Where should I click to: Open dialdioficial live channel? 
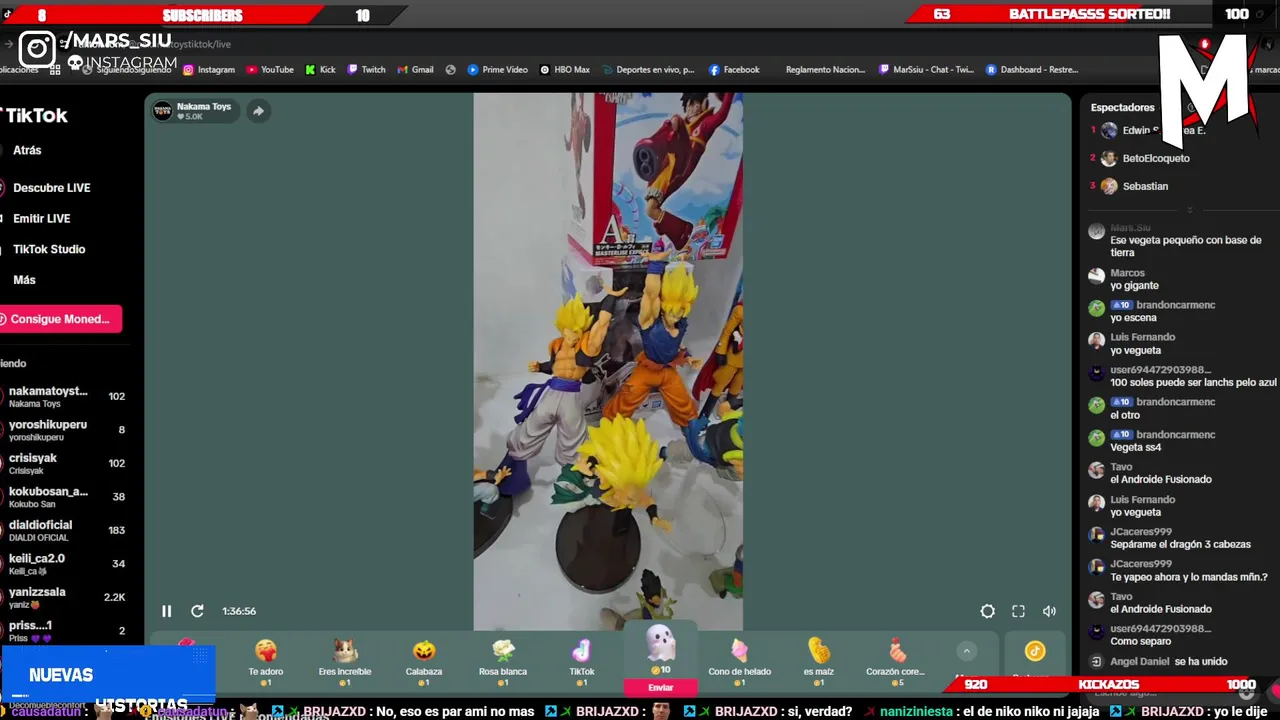tap(65, 531)
